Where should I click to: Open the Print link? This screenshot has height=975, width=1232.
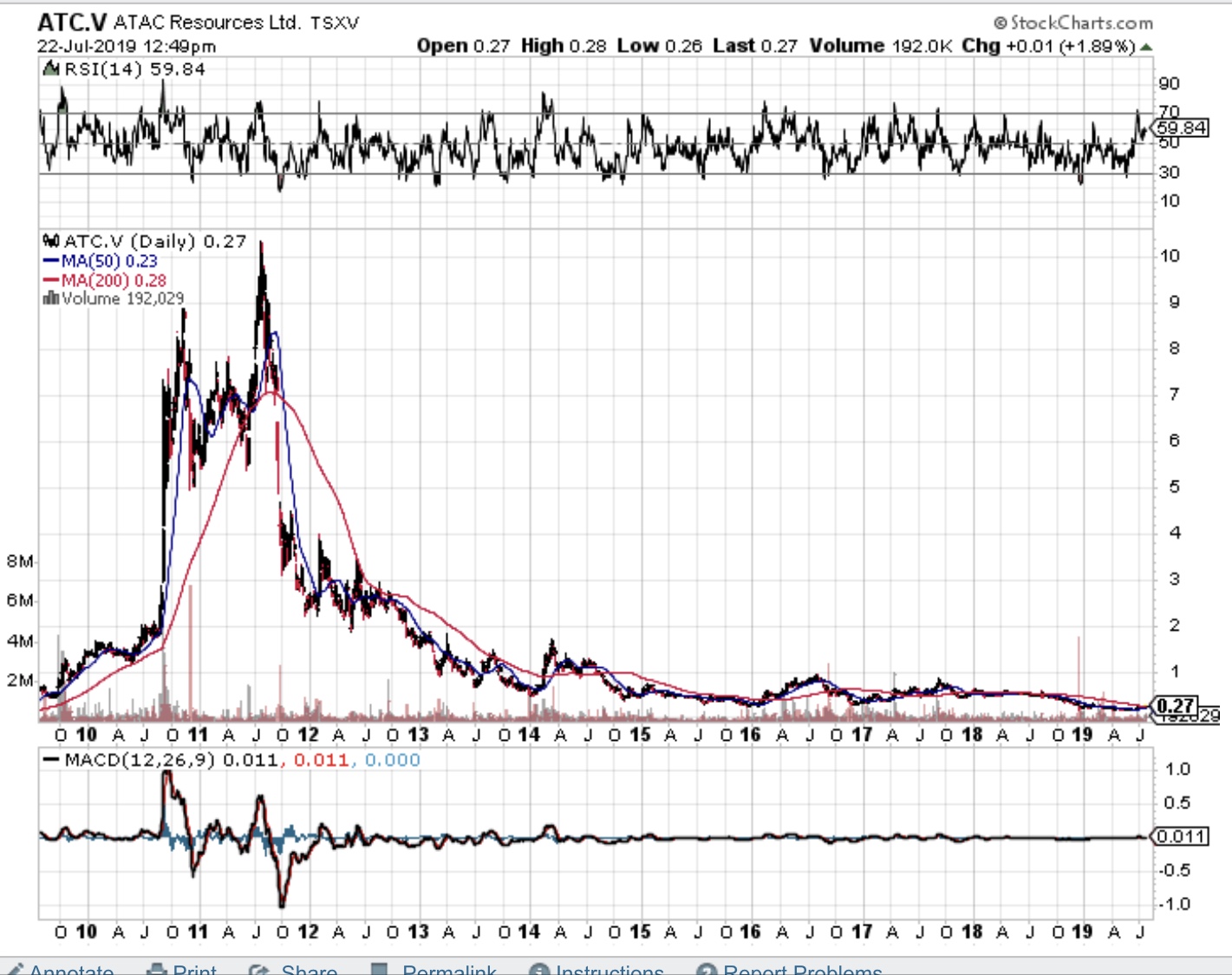195,969
